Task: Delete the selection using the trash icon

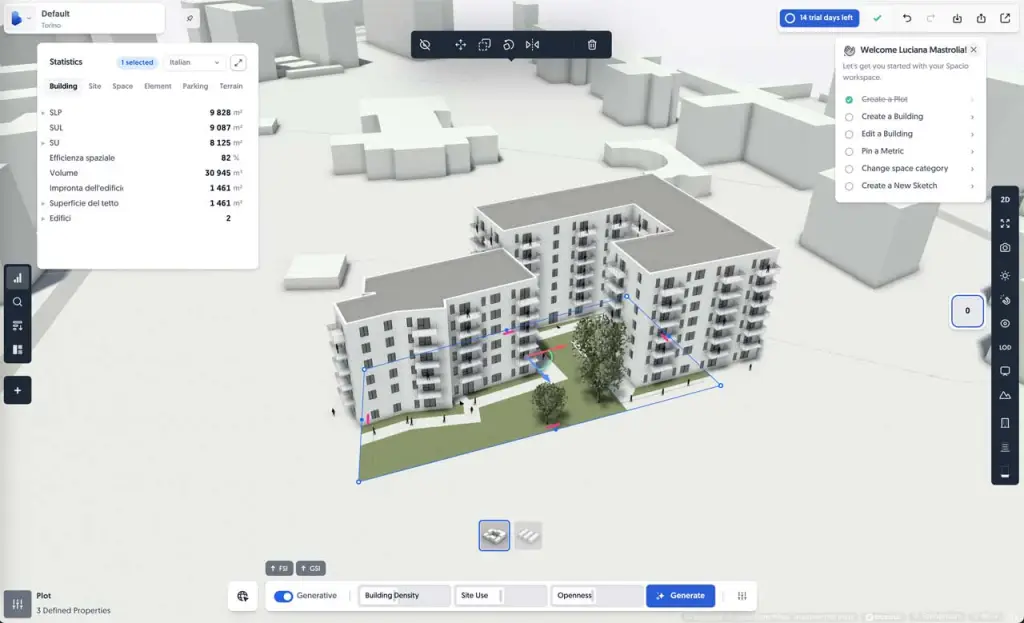Action: point(592,44)
